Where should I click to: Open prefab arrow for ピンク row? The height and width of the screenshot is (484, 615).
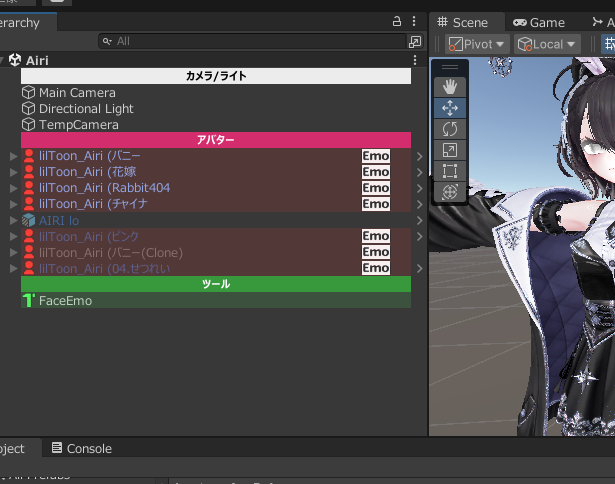click(420, 237)
